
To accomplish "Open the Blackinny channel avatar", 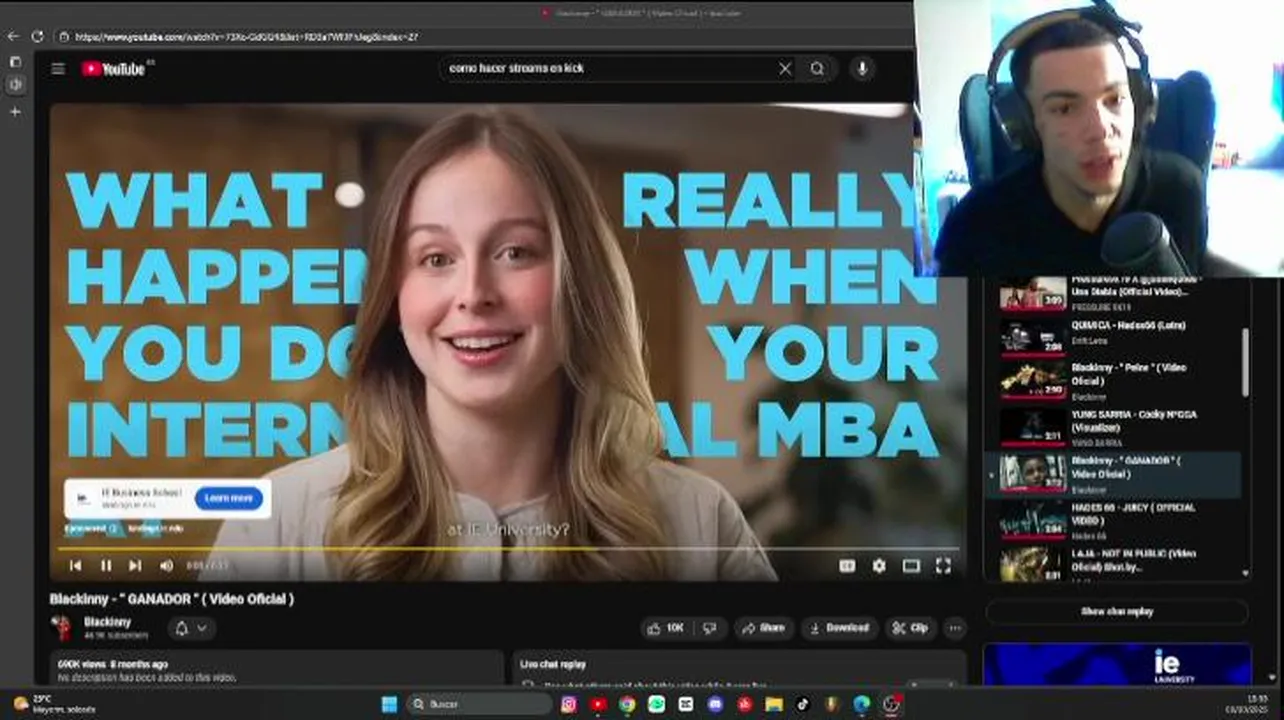I will click(x=62, y=628).
